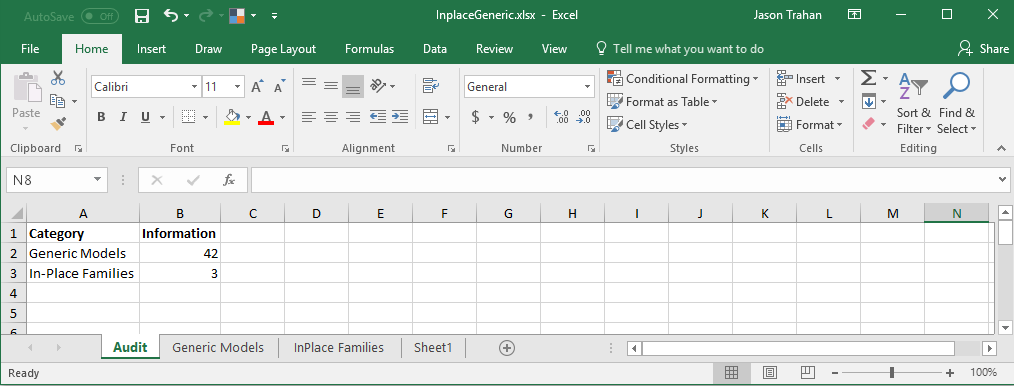Open Find & Select options
Image resolution: width=1014 pixels, height=386 pixels.
[956, 103]
